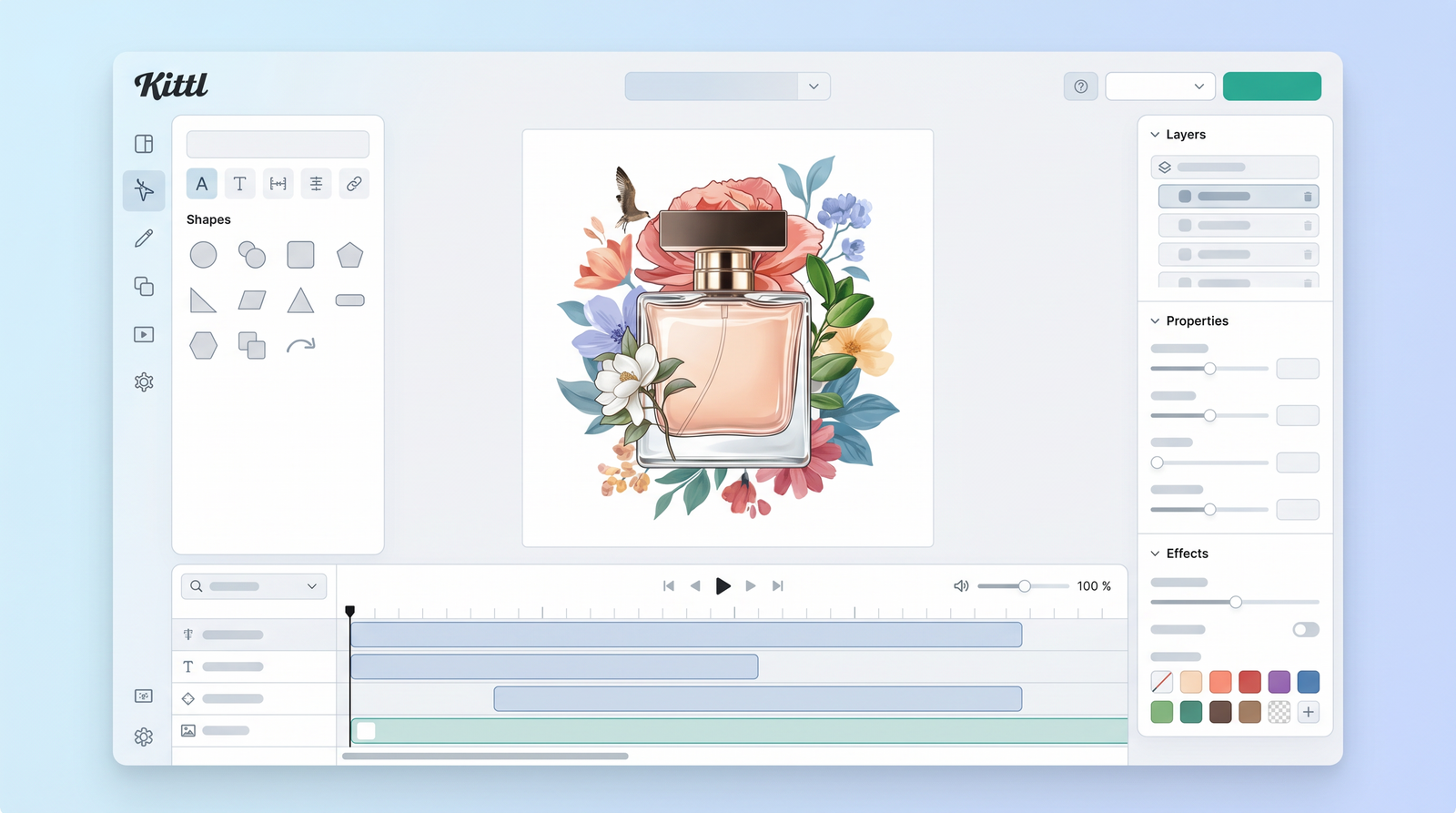Switch to the alignment tab
The width and height of the screenshot is (1456, 813).
tap(316, 184)
